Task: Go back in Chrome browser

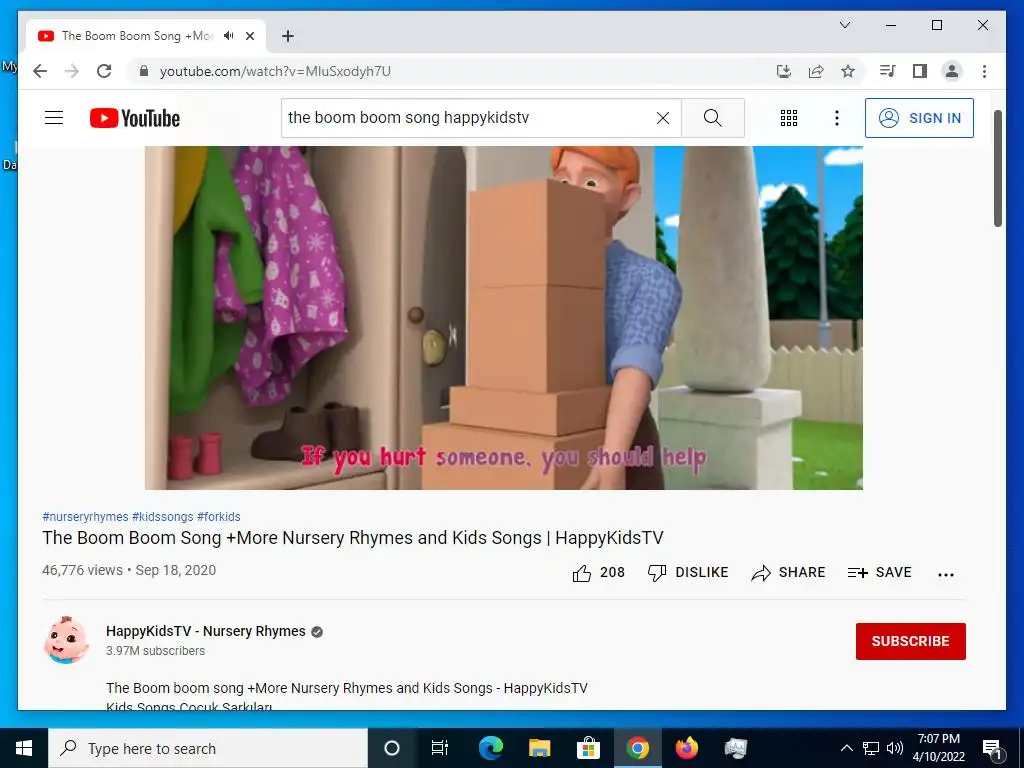Action: [x=40, y=71]
